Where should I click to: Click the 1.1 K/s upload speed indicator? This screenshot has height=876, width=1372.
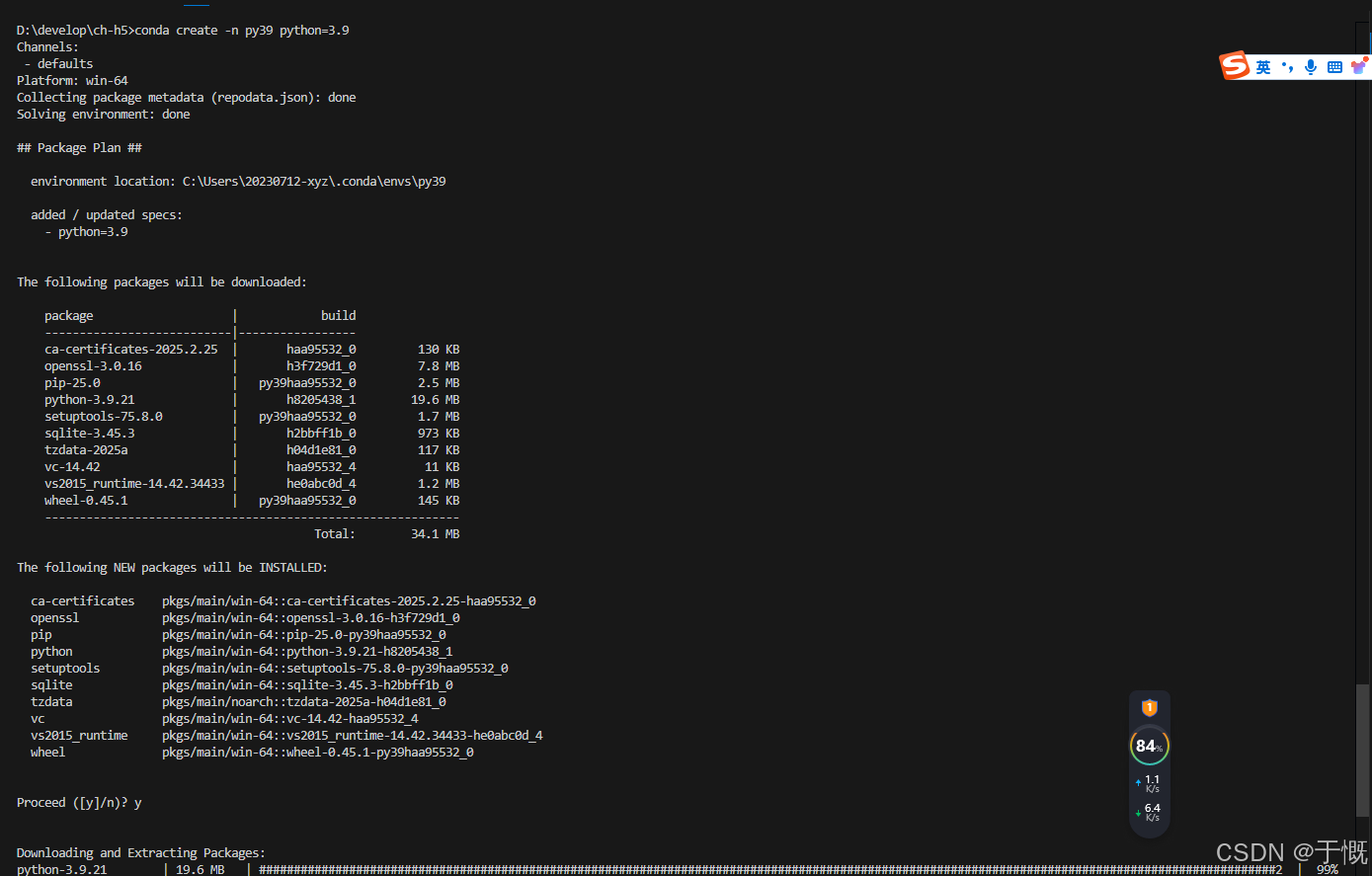[x=1150, y=783]
